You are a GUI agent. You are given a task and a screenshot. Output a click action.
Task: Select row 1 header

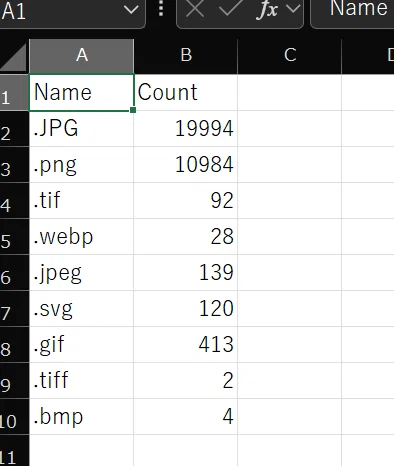14,92
